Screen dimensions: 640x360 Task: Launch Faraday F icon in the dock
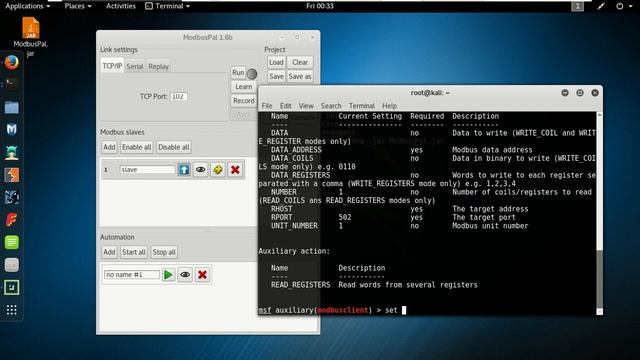point(11,220)
